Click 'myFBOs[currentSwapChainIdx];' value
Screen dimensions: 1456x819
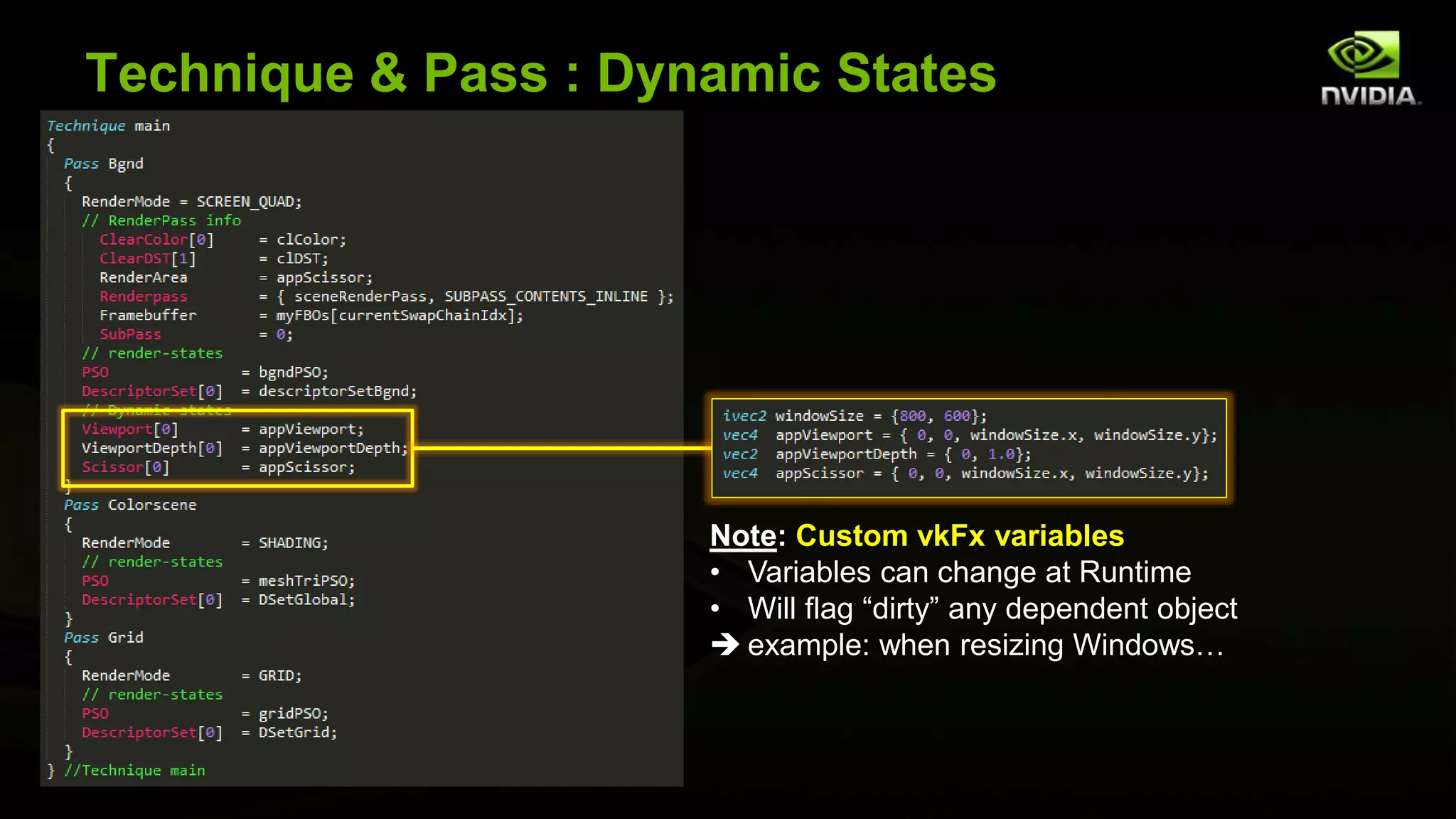(x=400, y=316)
